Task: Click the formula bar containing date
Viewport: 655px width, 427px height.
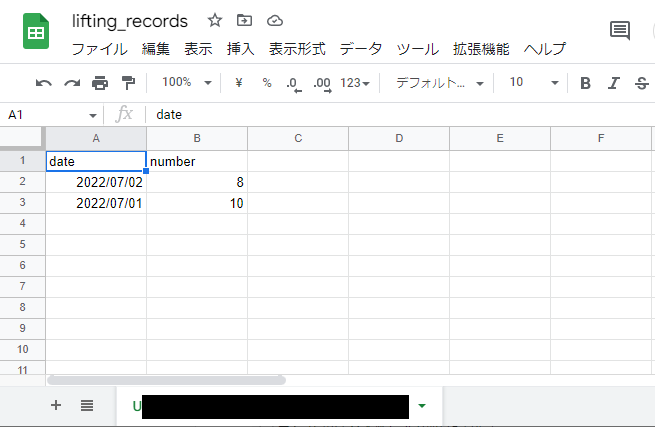Action: [x=401, y=114]
